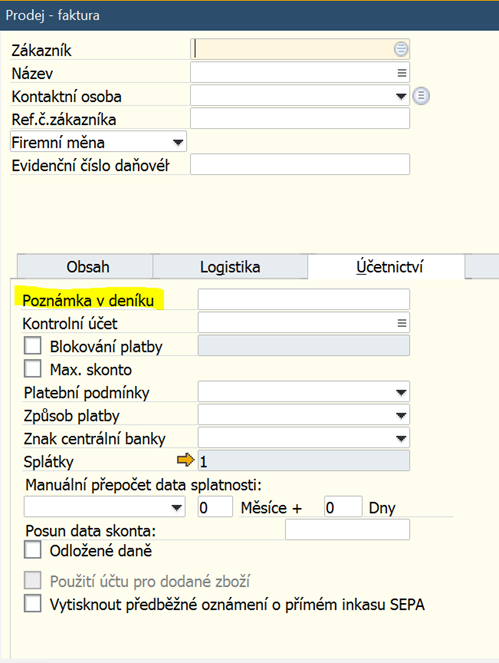Switch to the Logistika tab
This screenshot has width=499, height=663.
point(230,267)
